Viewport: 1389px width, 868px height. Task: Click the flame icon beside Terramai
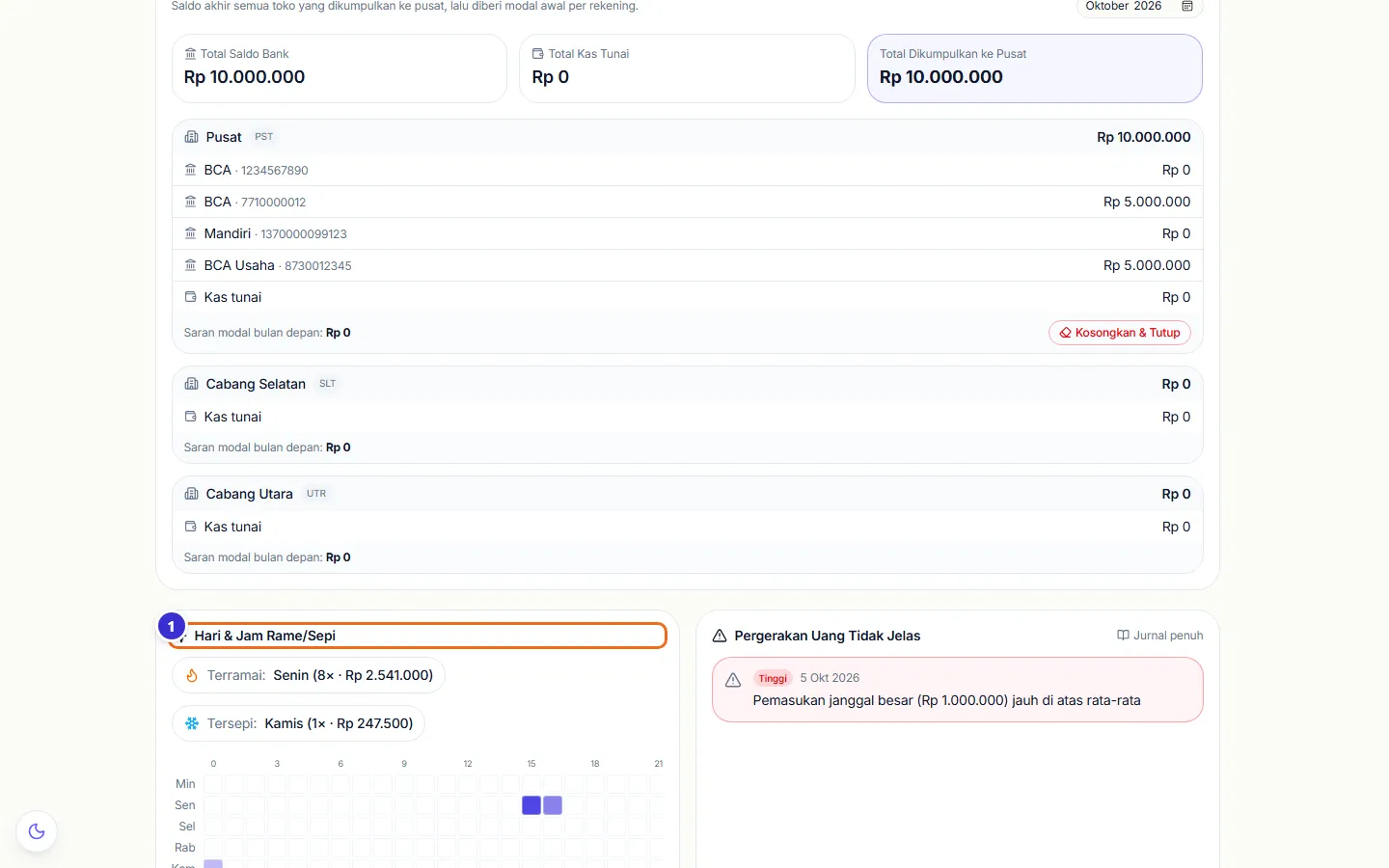tap(192, 675)
